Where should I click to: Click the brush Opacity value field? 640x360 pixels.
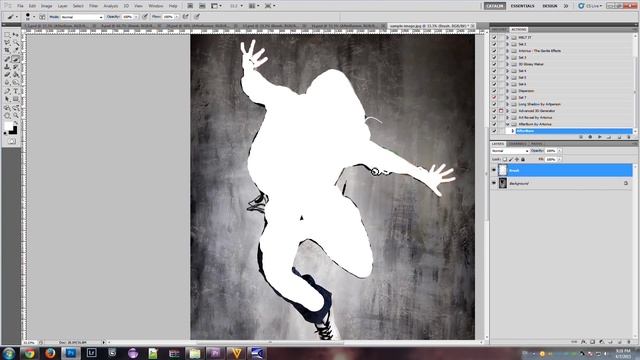[127, 17]
